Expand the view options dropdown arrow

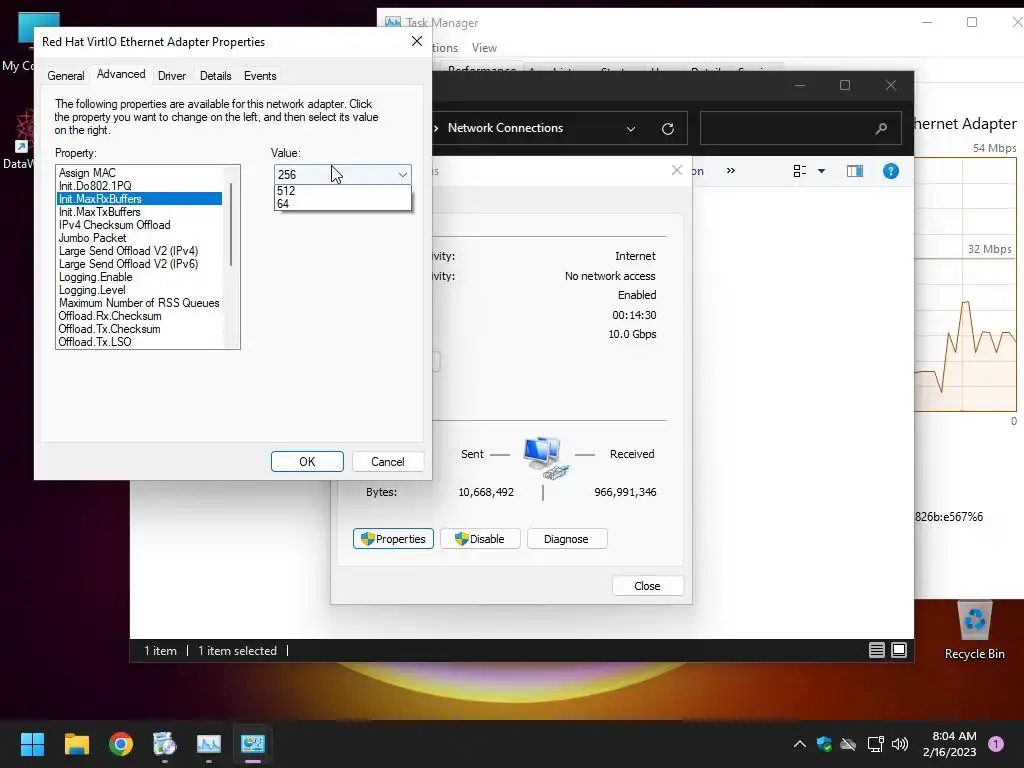pyautogui.click(x=822, y=171)
